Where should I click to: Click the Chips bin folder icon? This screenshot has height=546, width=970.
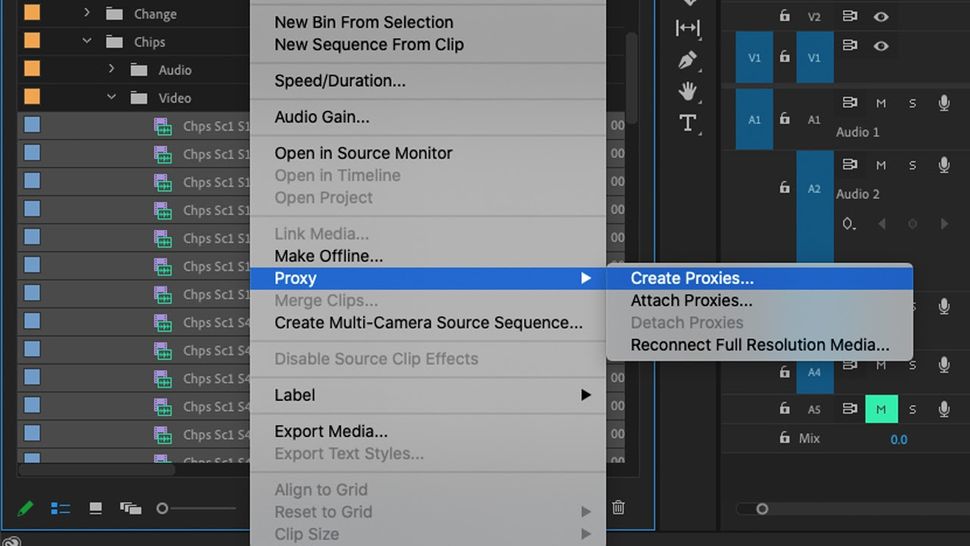click(114, 41)
